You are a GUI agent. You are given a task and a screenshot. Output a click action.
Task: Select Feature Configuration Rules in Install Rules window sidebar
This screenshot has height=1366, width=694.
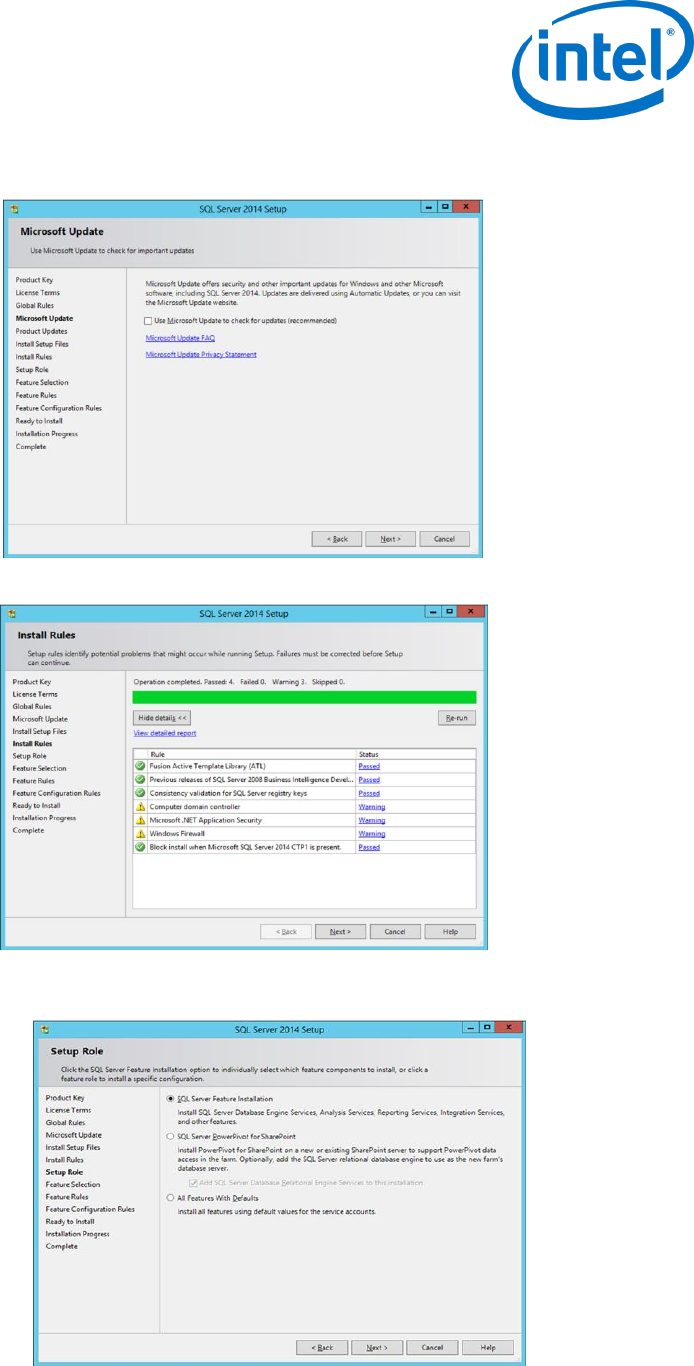pos(56,793)
